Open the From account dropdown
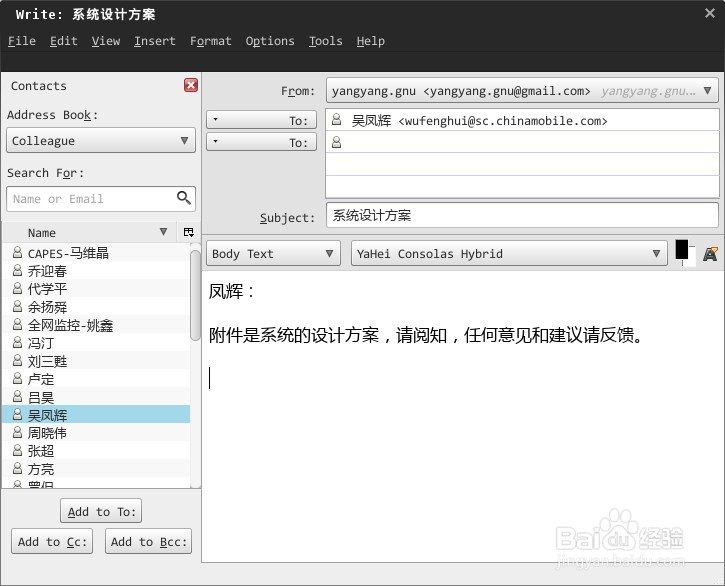Image resolution: width=725 pixels, height=586 pixels. point(522,90)
